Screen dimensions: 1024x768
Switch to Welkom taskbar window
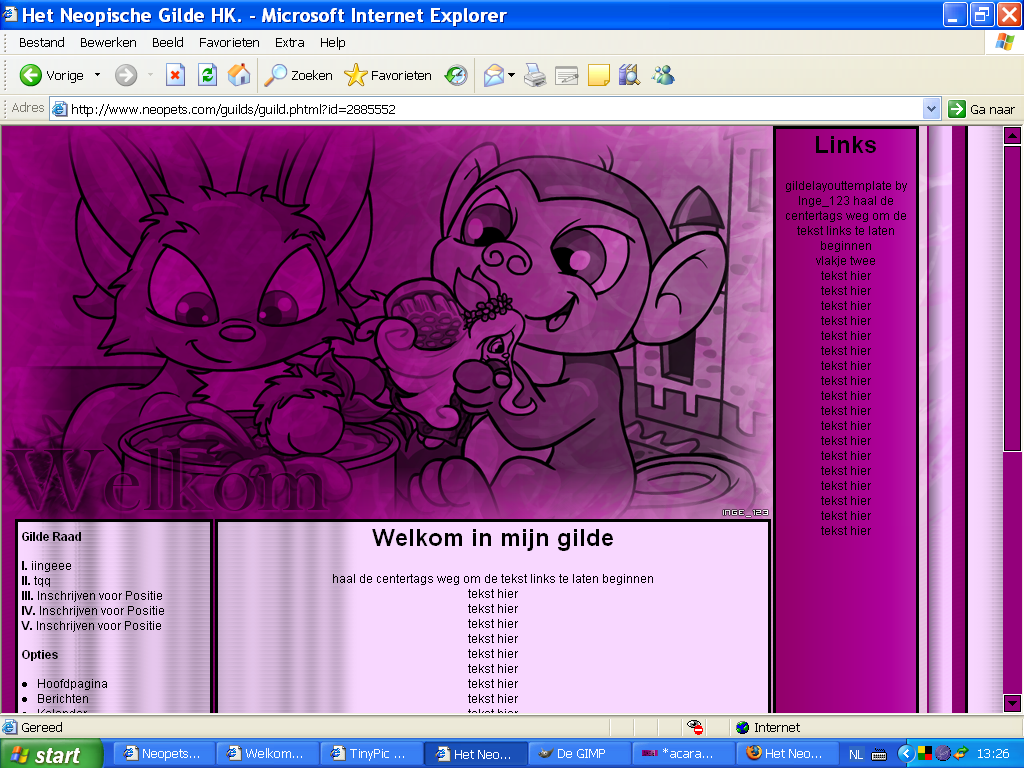click(266, 754)
